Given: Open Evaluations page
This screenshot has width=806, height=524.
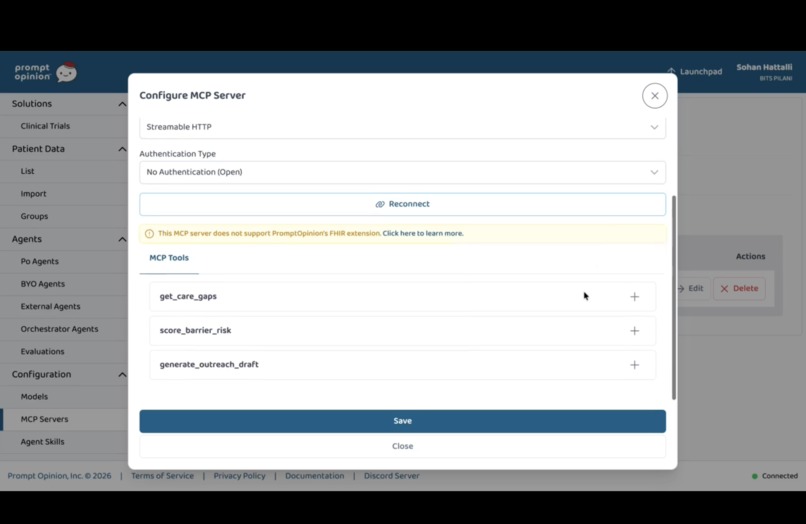Looking at the screenshot, I should (x=42, y=352).
